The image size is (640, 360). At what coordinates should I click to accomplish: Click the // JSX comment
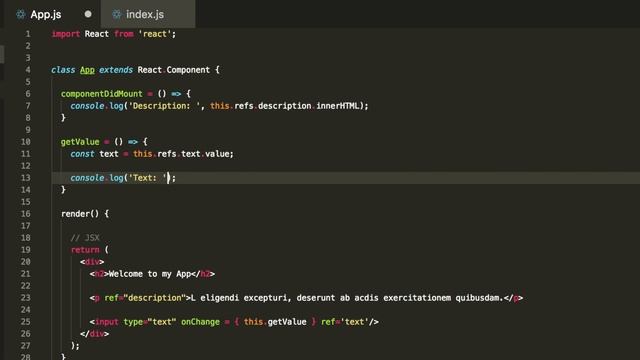(x=85, y=238)
